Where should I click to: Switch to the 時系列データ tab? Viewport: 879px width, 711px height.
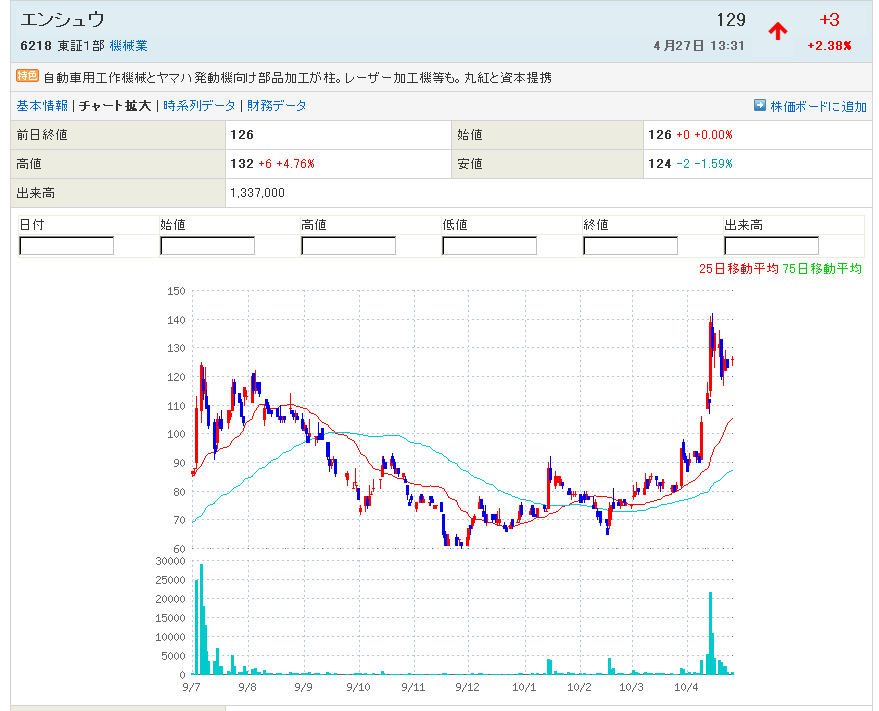(x=200, y=105)
